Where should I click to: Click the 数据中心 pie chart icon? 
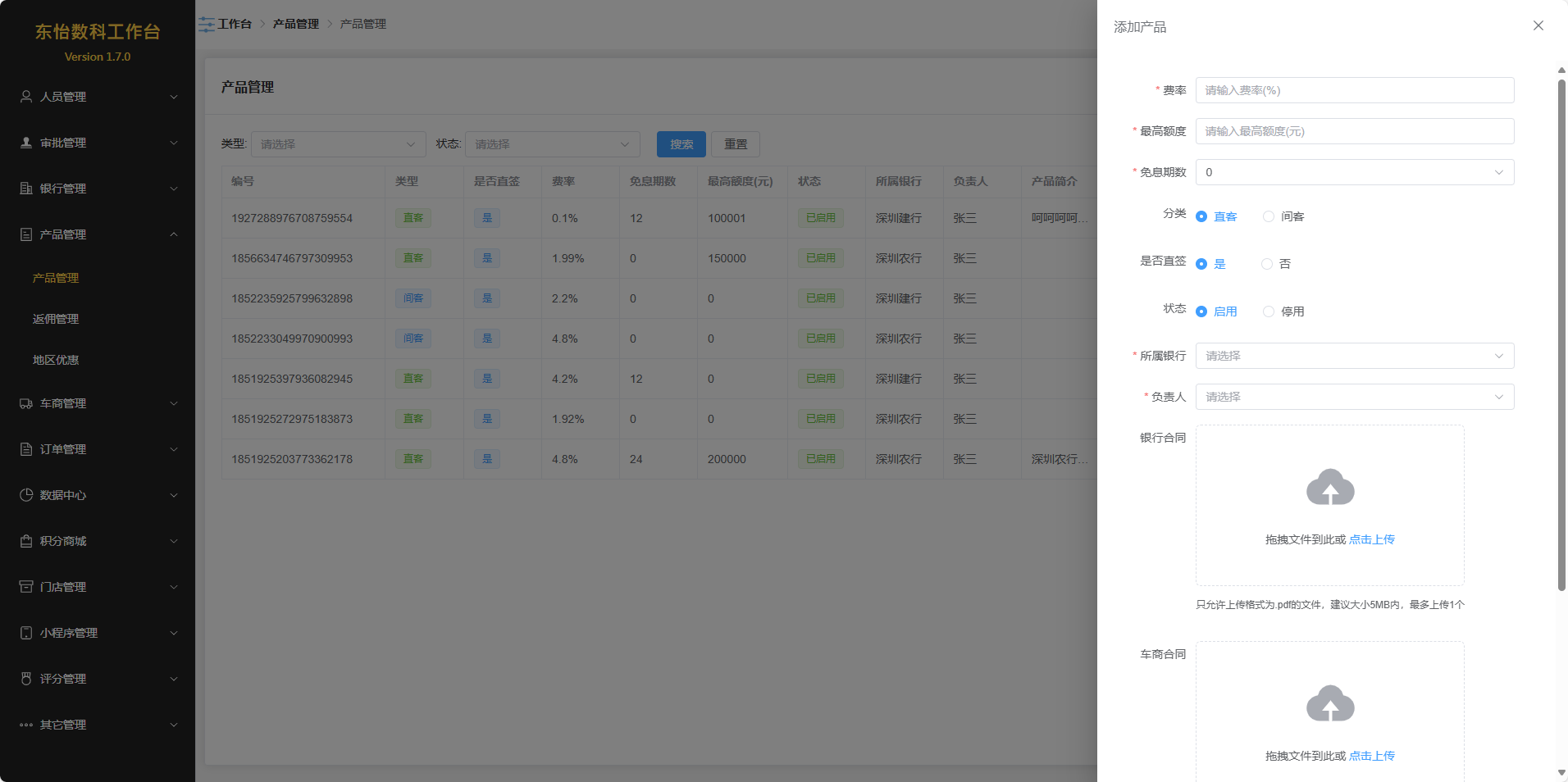coord(26,495)
